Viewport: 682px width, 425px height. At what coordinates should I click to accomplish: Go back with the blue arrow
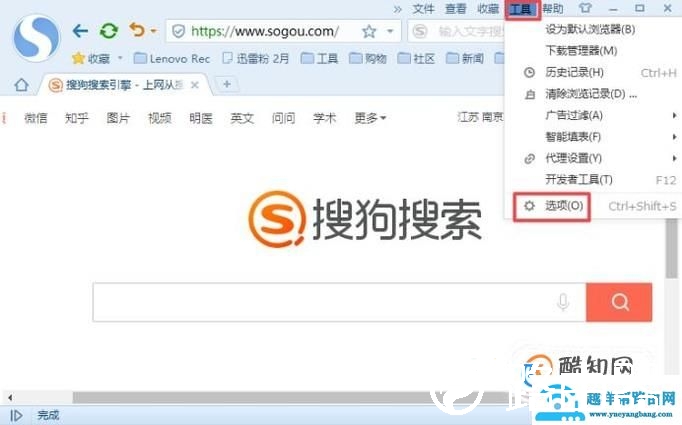click(x=80, y=31)
